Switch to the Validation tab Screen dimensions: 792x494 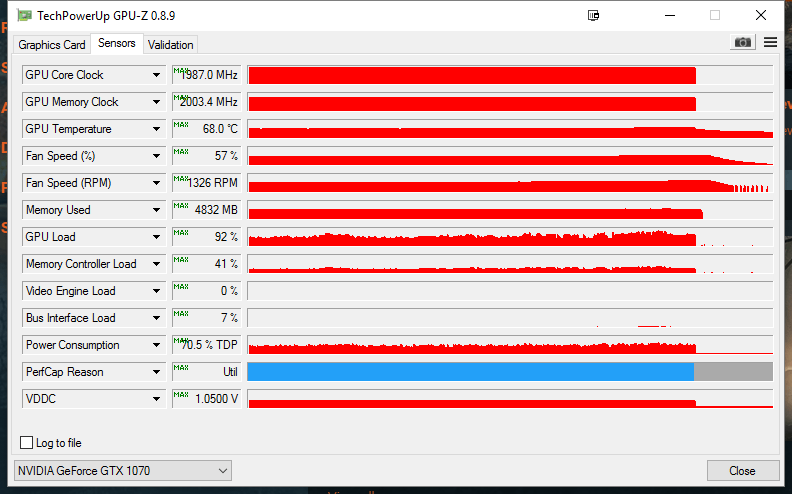(x=170, y=44)
